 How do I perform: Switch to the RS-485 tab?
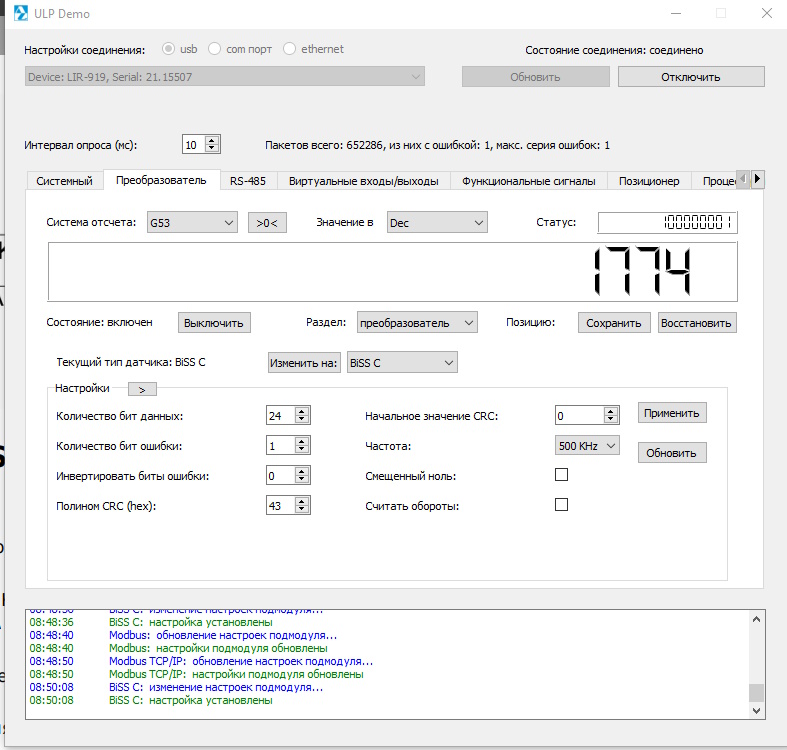[x=247, y=181]
